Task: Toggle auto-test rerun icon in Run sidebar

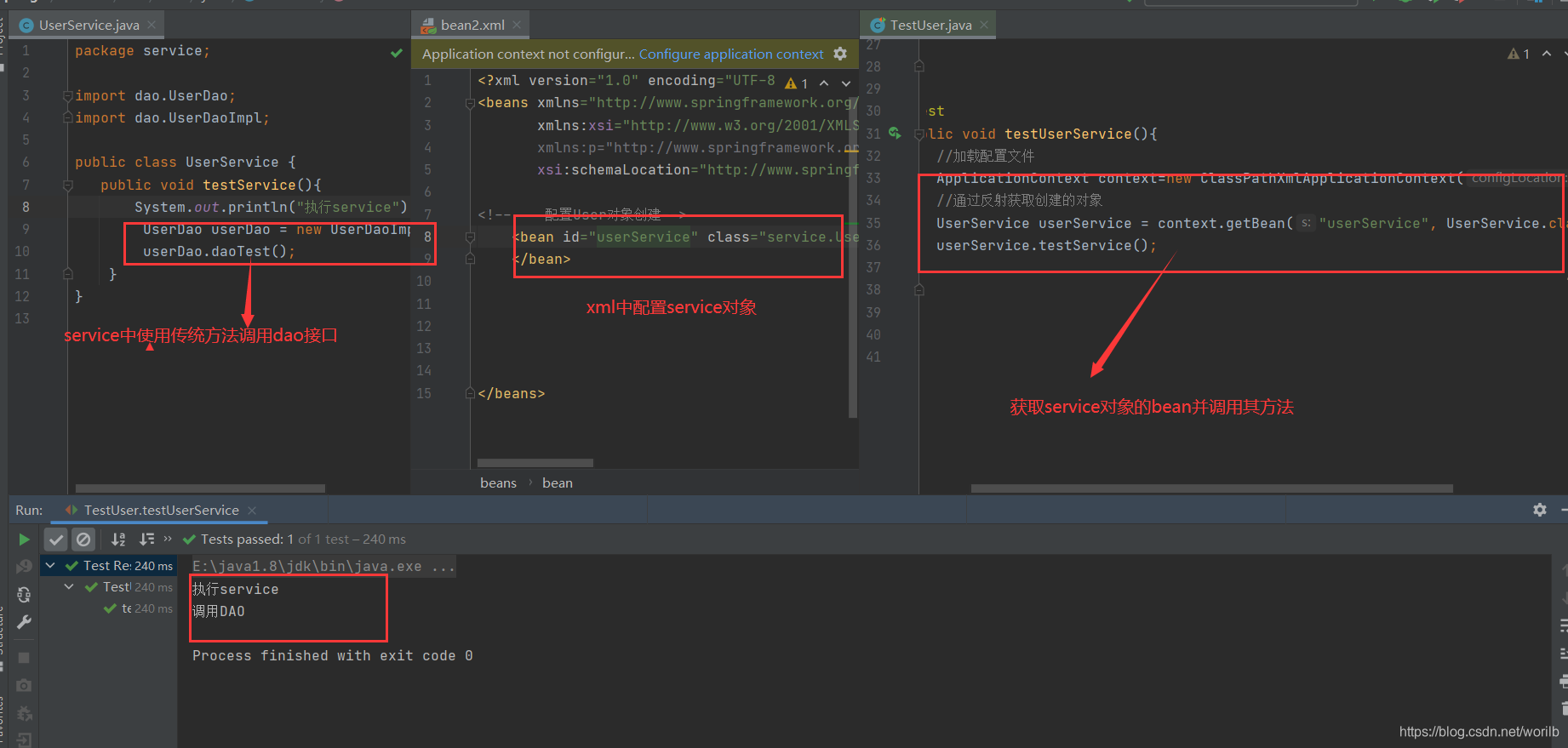Action: (24, 594)
